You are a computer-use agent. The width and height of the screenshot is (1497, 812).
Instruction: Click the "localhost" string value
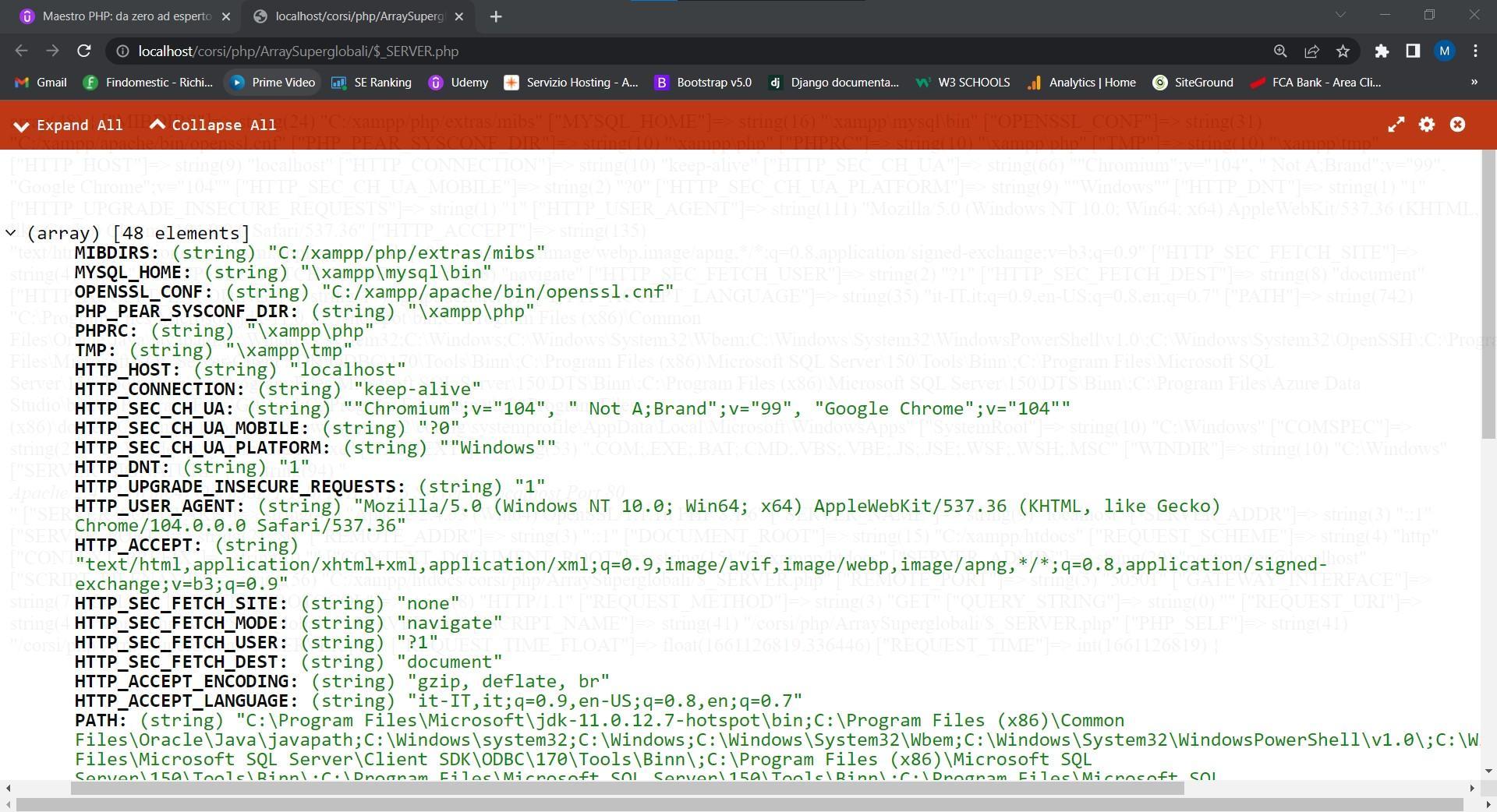[x=349, y=369]
